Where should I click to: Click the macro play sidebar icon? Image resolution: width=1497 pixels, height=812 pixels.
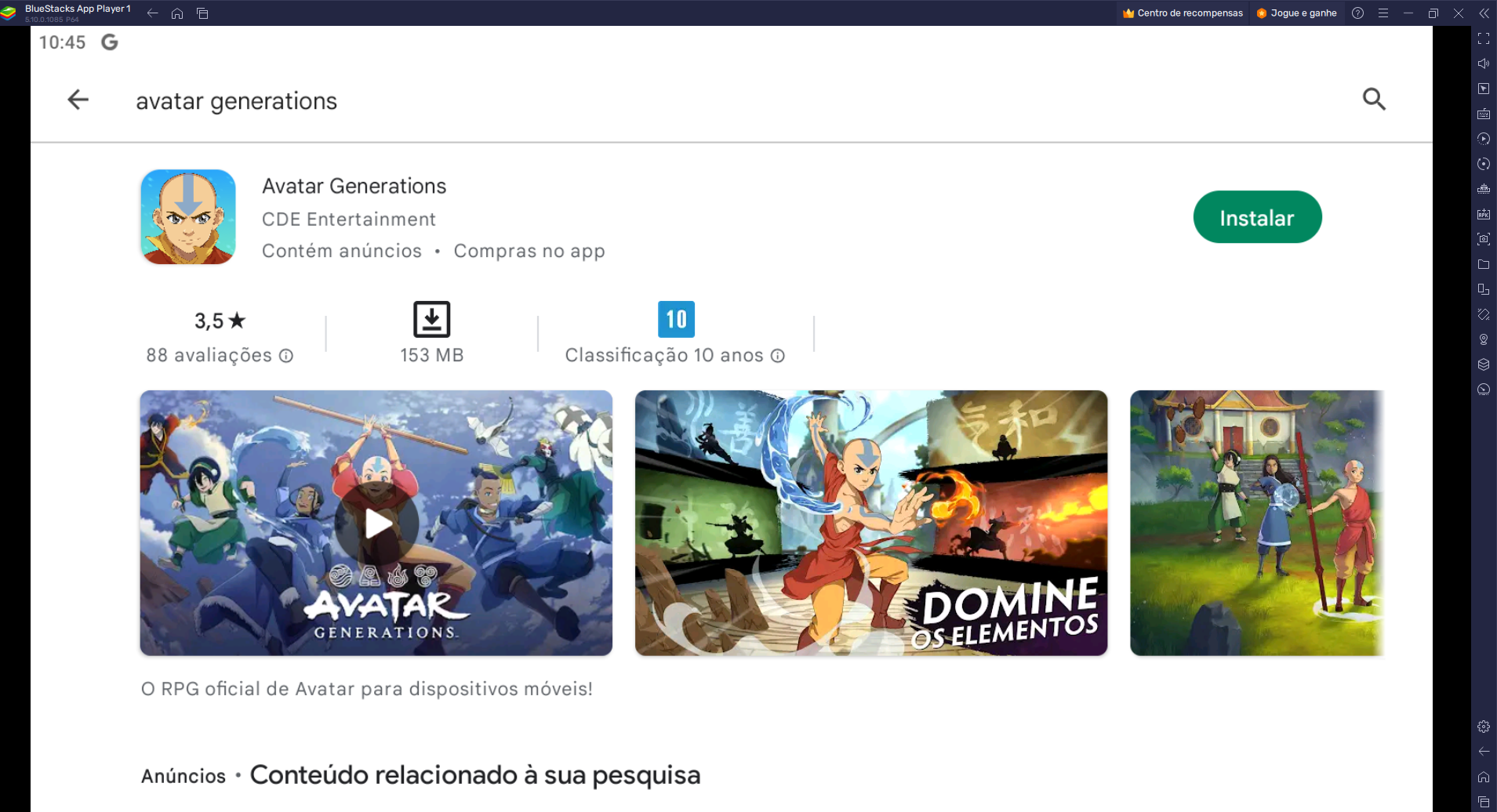coord(1484,139)
